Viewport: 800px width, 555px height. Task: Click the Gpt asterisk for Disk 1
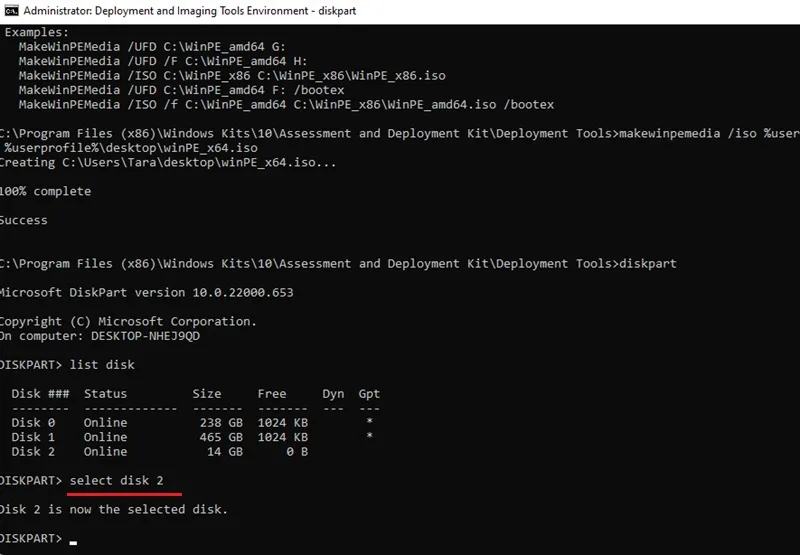369,436
